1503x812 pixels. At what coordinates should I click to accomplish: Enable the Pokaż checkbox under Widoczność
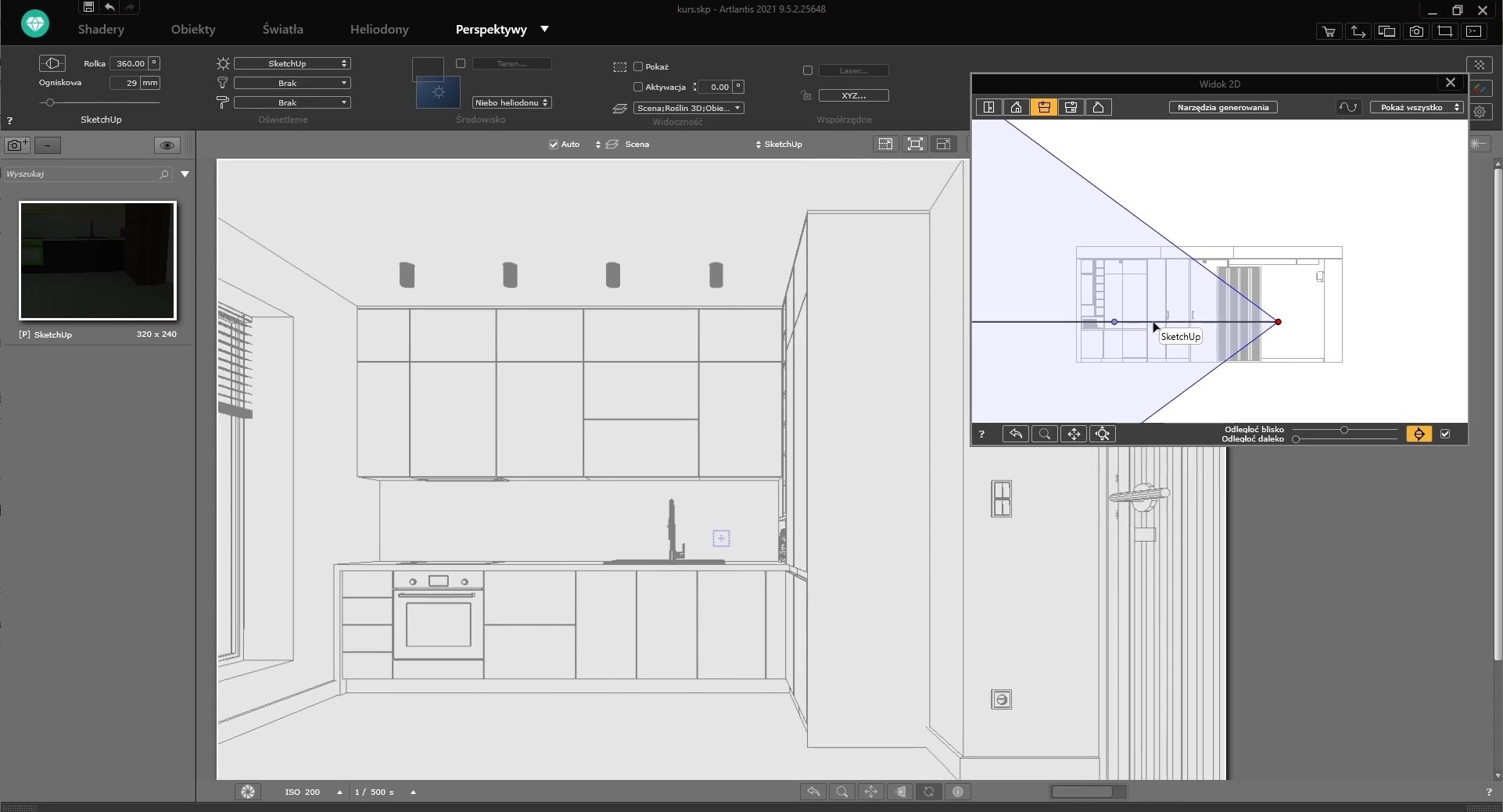(638, 66)
